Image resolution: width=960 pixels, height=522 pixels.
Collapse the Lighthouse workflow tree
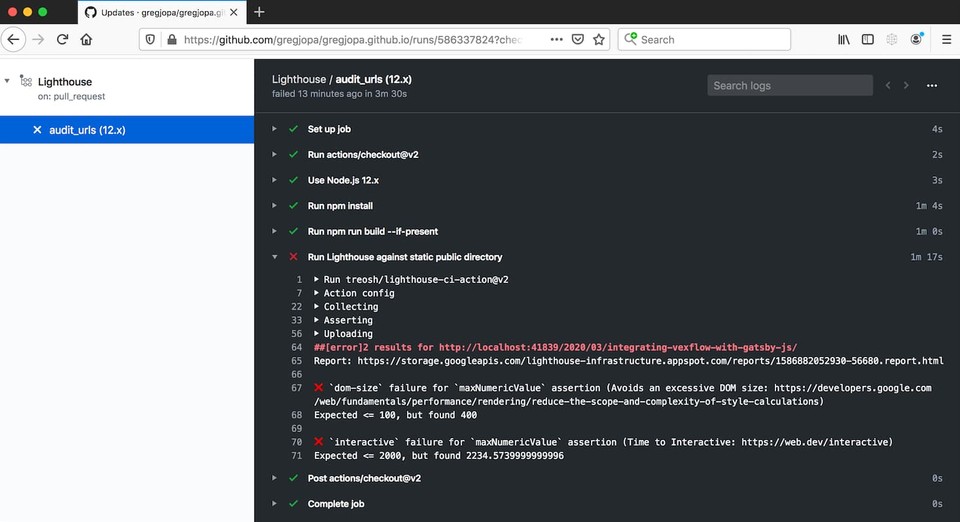tap(7, 81)
